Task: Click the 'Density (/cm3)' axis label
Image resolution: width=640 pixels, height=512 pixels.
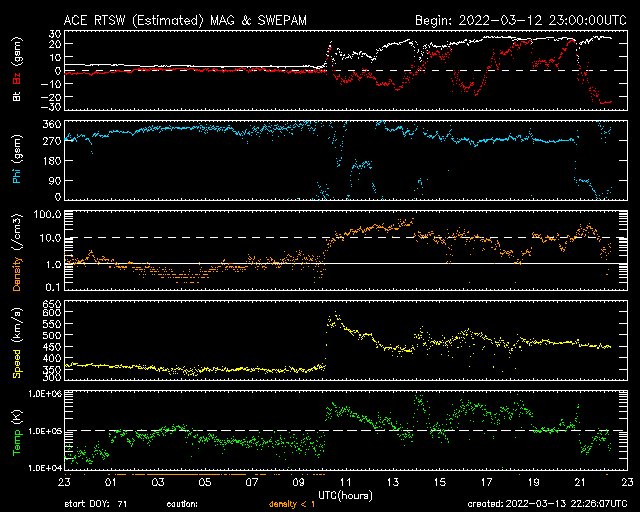Action: [17, 252]
